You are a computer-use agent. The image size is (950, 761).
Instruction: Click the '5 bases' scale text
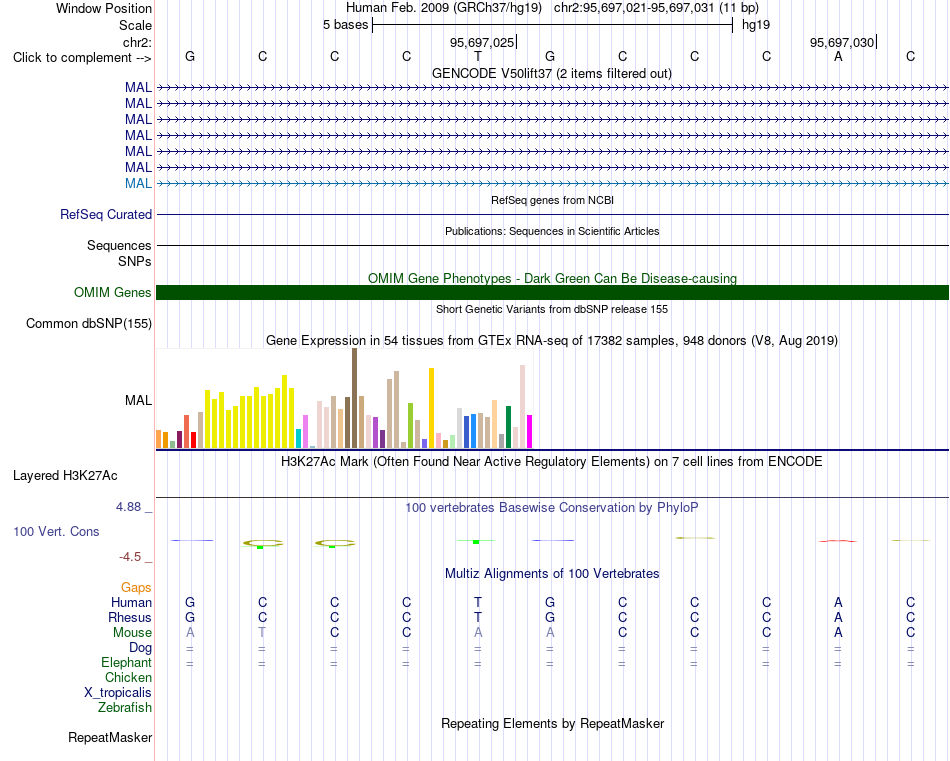[x=345, y=25]
